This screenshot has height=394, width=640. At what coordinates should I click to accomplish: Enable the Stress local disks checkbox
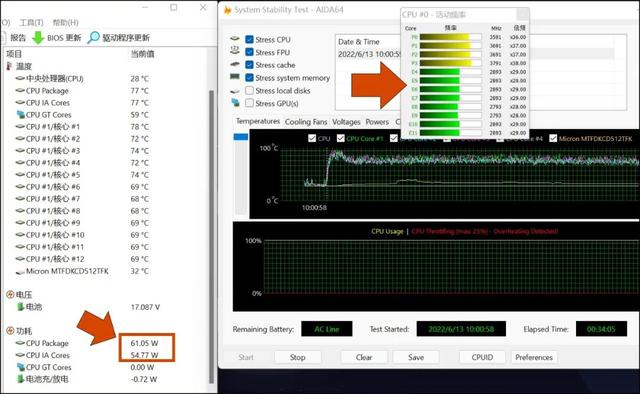[x=249, y=90]
